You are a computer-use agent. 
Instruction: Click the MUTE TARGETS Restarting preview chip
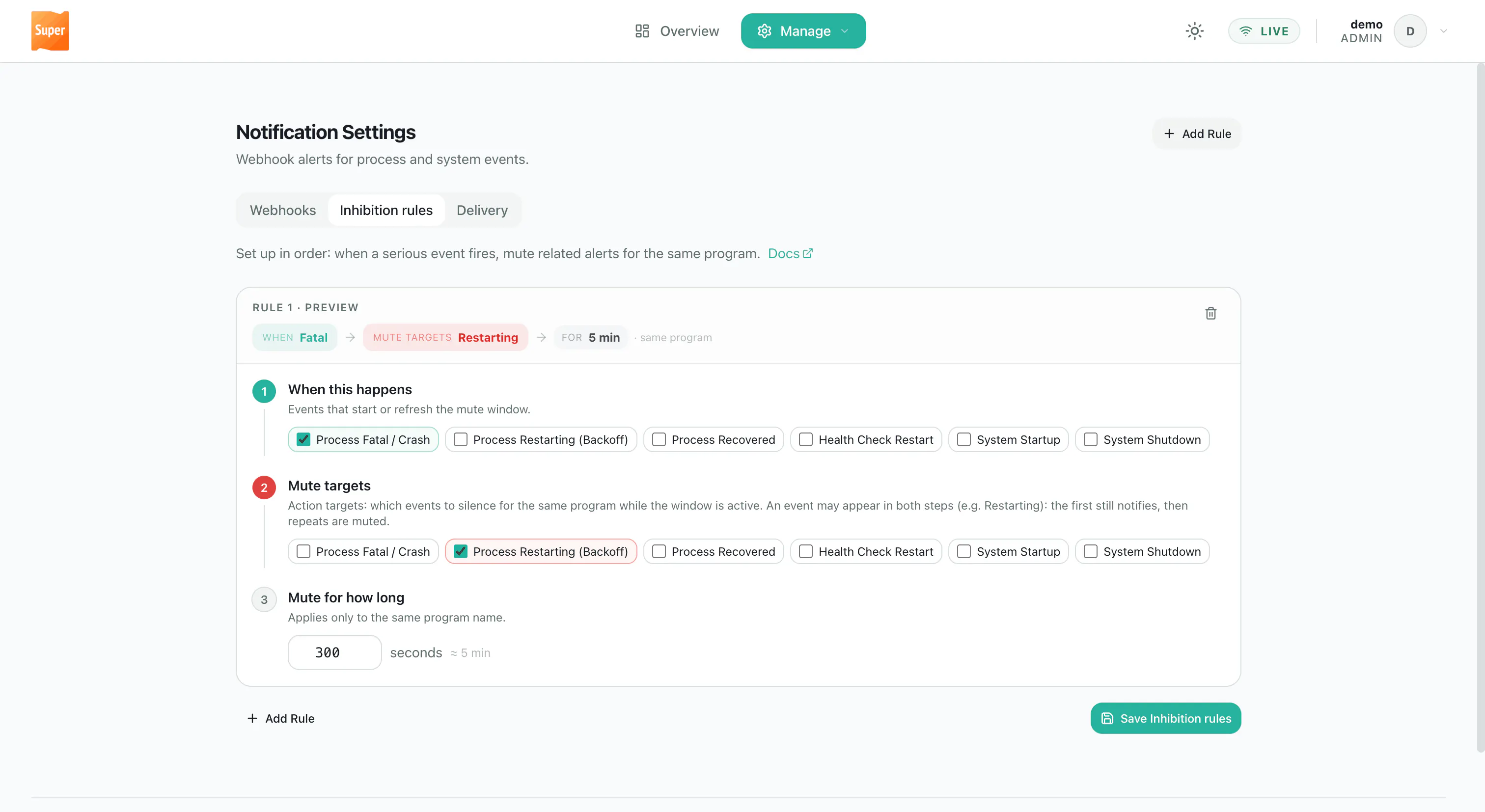pyautogui.click(x=445, y=338)
